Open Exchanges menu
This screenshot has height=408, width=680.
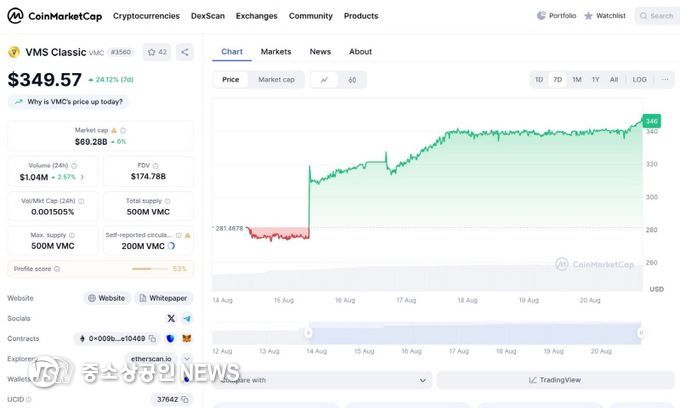(x=256, y=16)
